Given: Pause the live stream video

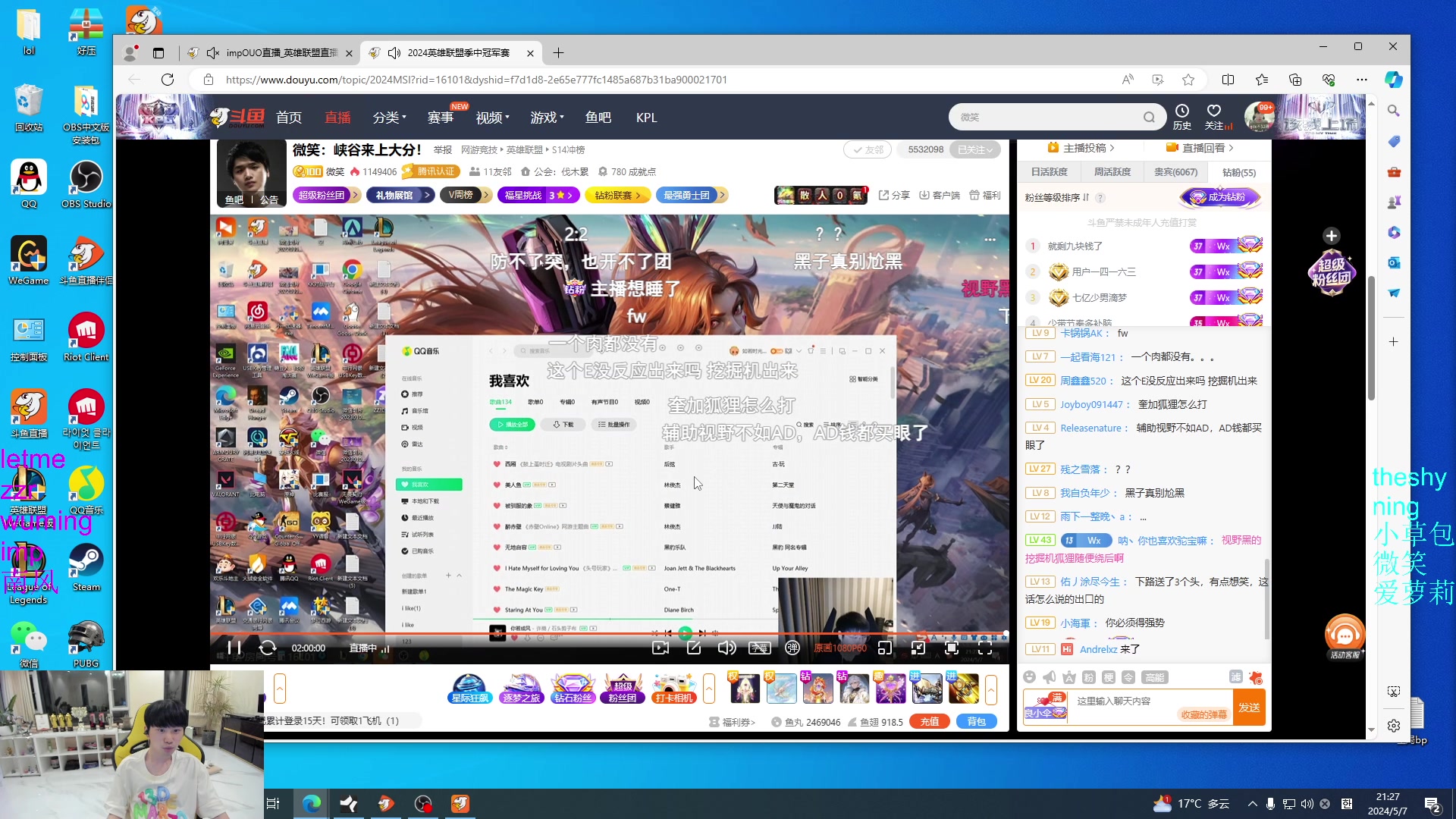Looking at the screenshot, I should click(x=234, y=648).
